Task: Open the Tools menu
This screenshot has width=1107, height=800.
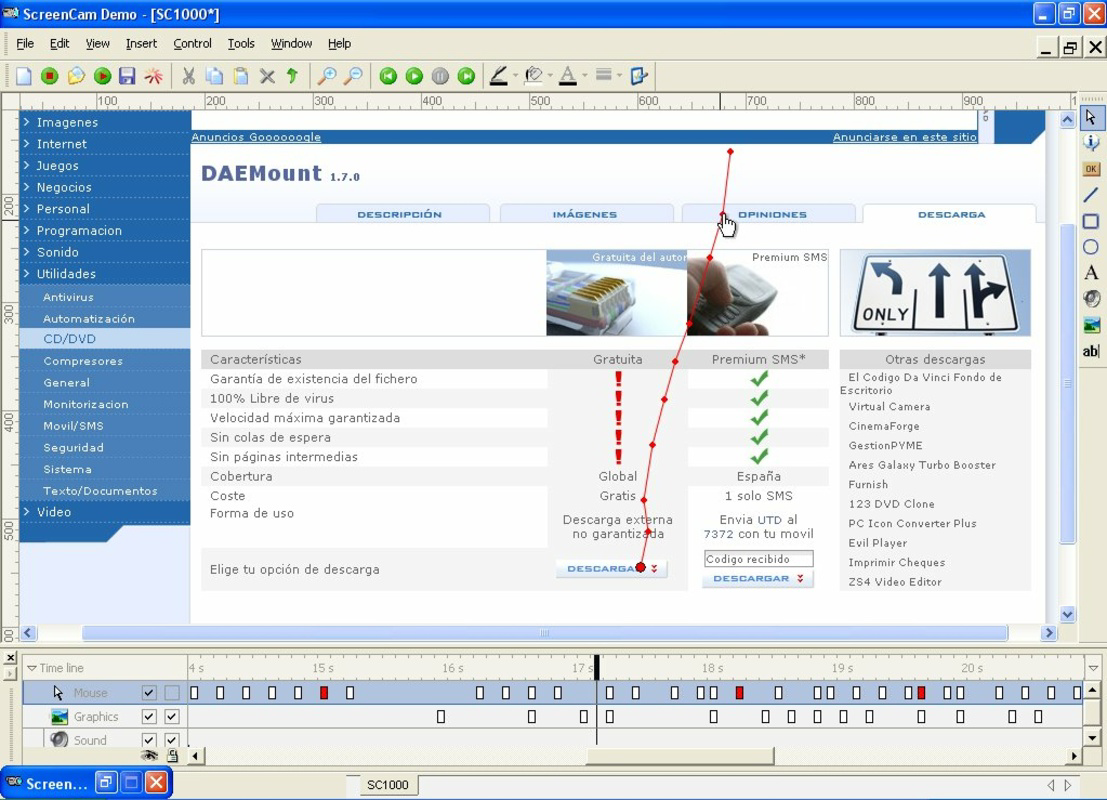Action: 241,44
